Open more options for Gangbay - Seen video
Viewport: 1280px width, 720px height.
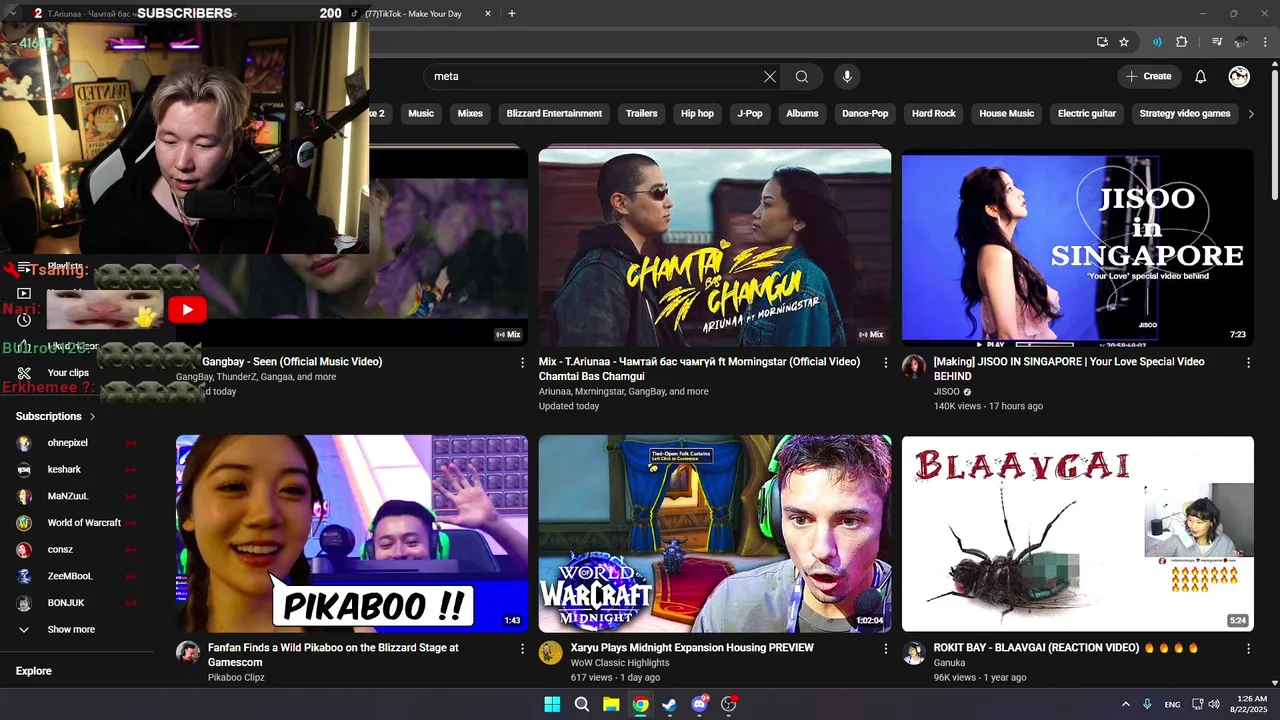tap(522, 363)
